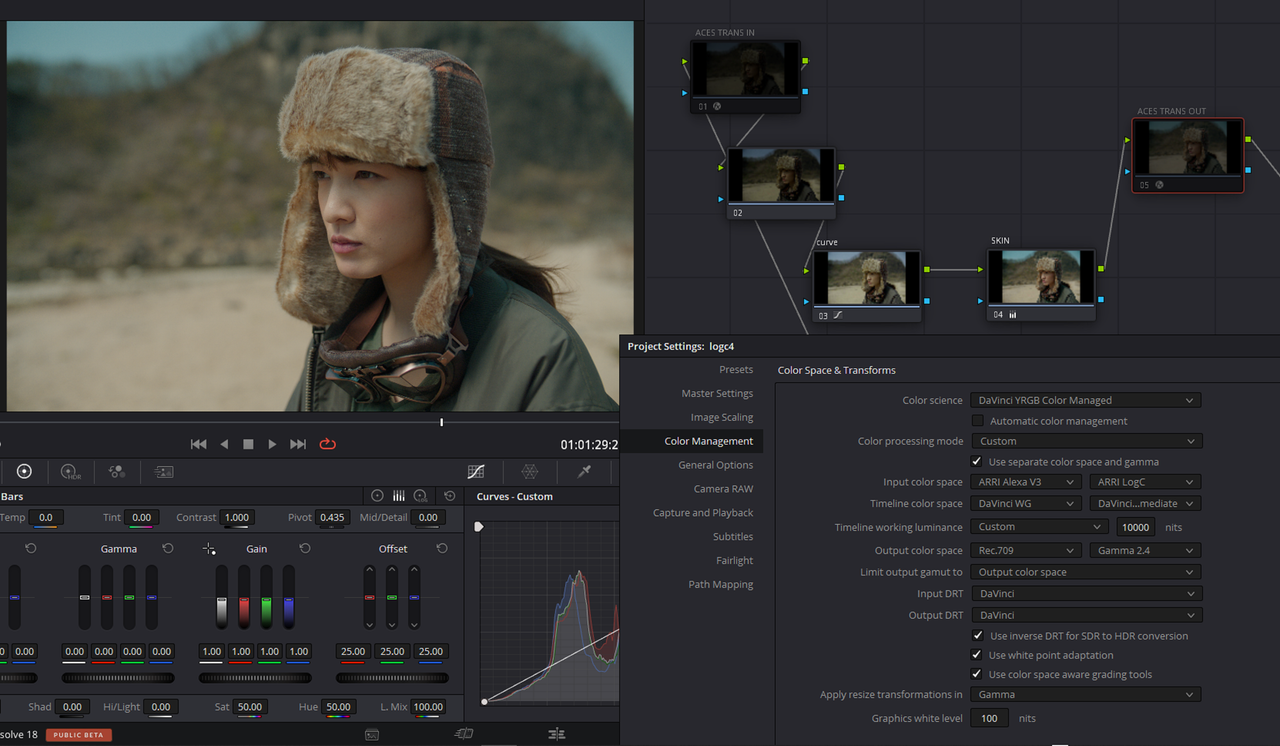Select the Gain white point picker
The height and width of the screenshot is (746, 1280).
pos(209,549)
